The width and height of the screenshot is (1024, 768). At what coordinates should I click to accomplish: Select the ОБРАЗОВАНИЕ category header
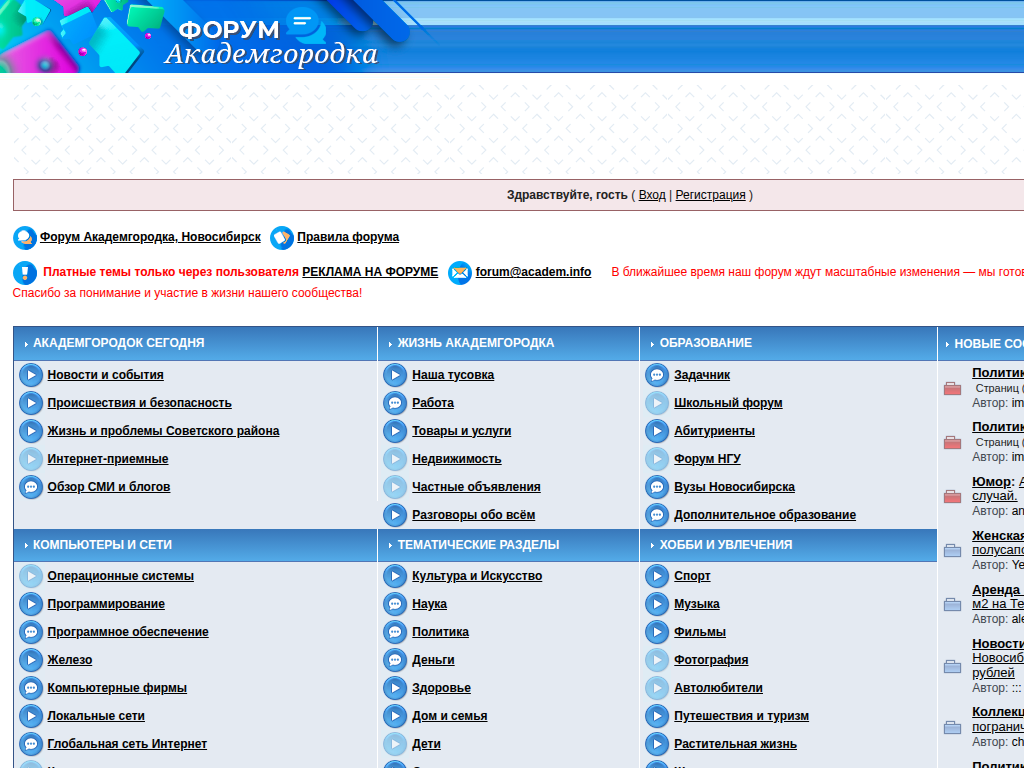click(705, 343)
